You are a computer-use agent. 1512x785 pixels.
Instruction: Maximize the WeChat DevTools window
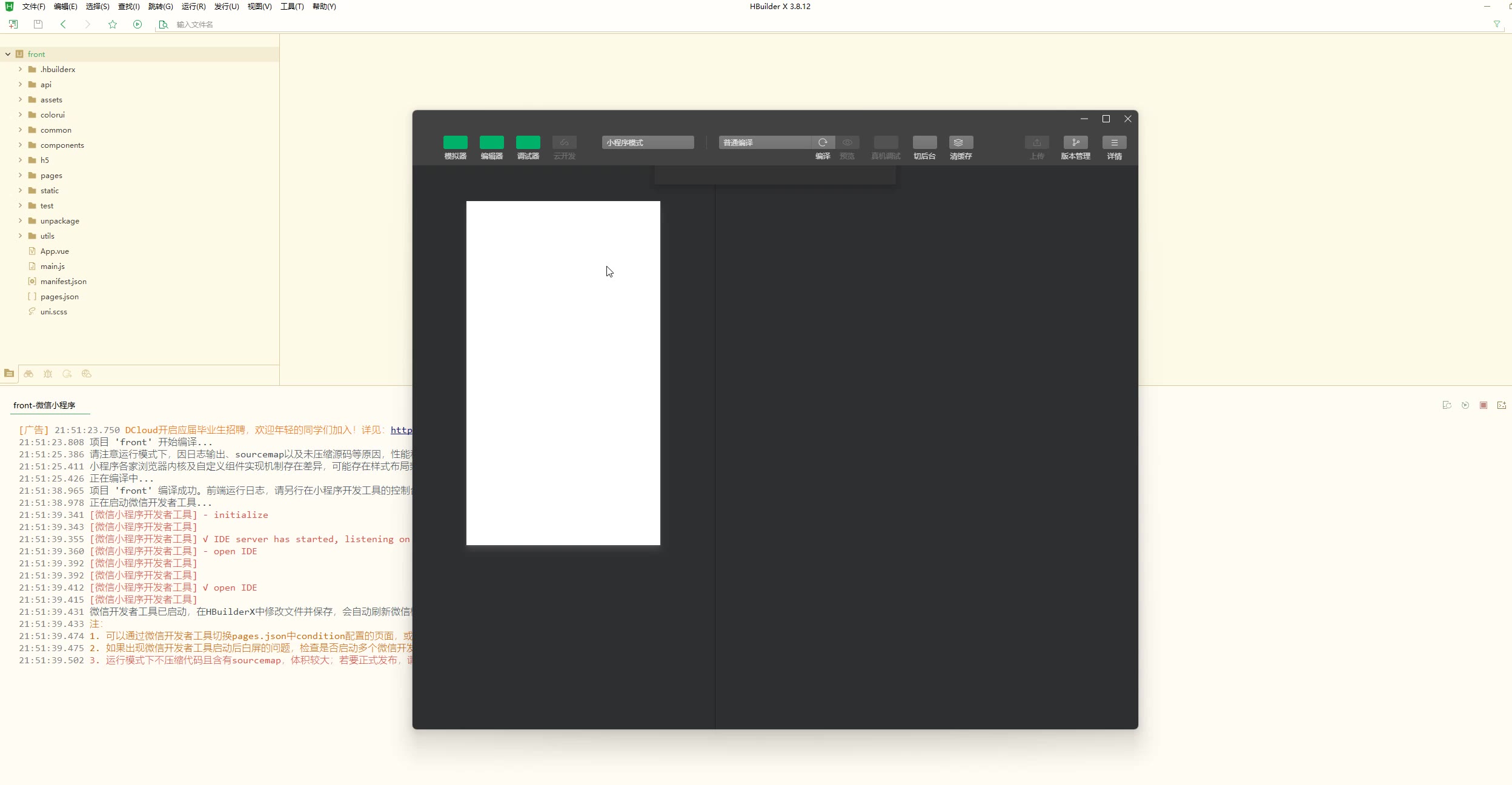coord(1106,119)
